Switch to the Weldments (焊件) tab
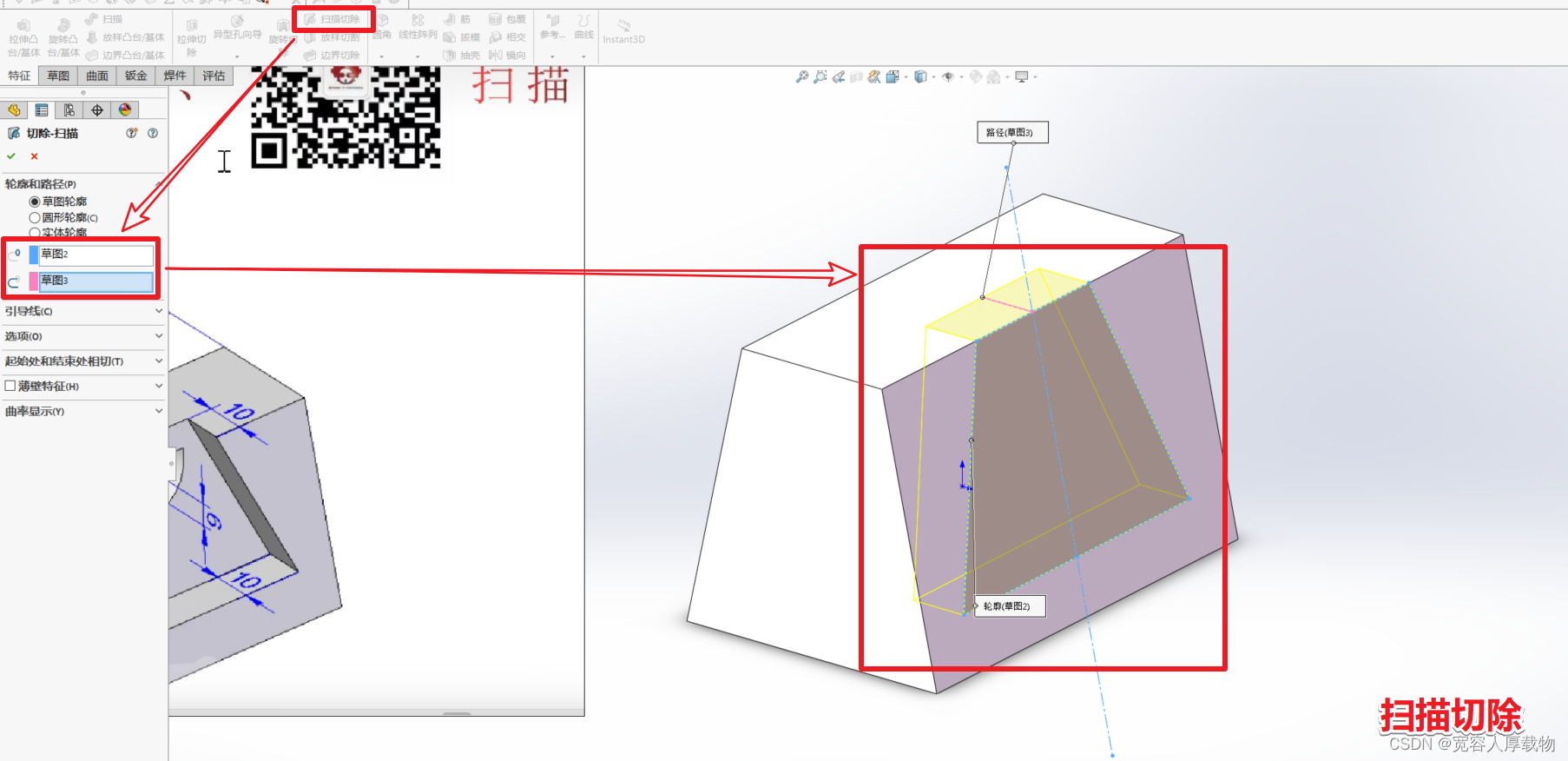This screenshot has height=761, width=1568. (175, 76)
